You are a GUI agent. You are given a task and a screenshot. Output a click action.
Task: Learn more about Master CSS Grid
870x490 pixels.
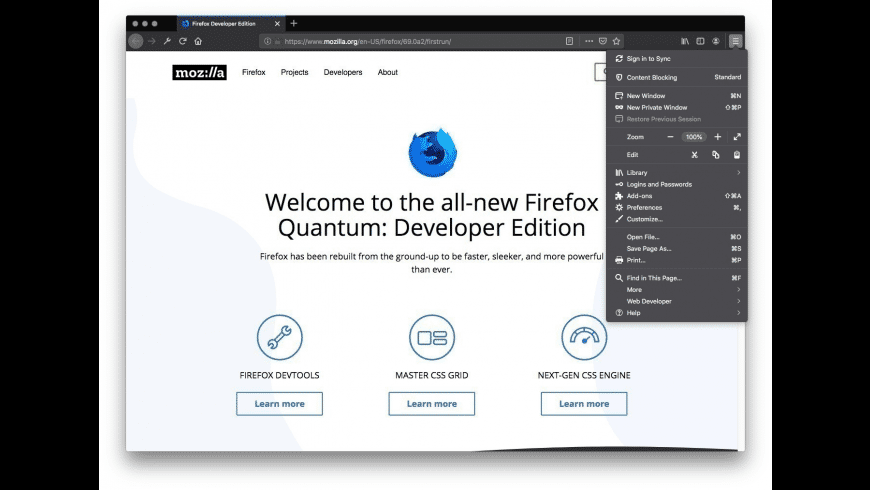click(x=432, y=403)
